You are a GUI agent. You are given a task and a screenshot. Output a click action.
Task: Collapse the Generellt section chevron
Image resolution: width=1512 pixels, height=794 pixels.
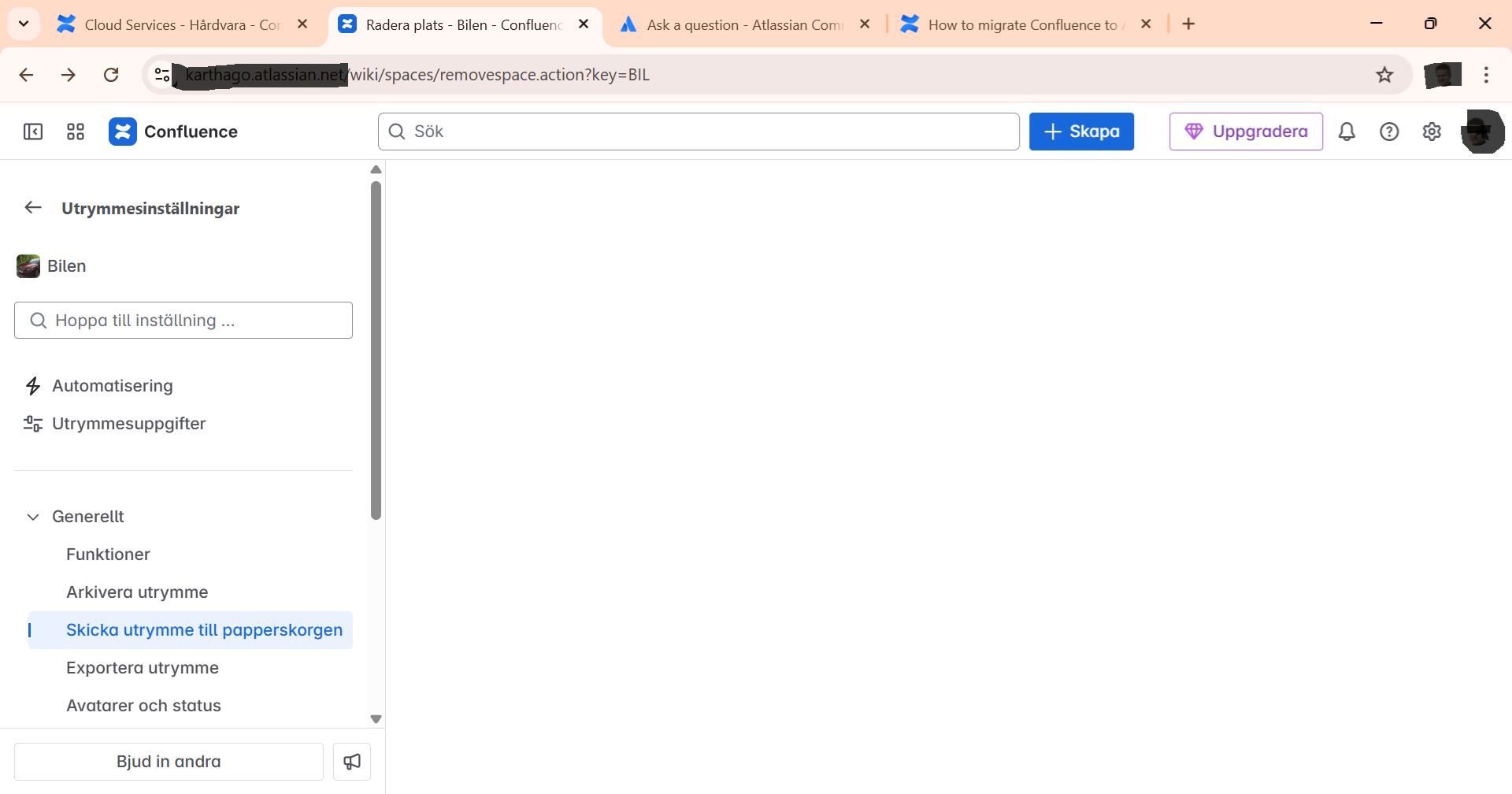click(33, 517)
